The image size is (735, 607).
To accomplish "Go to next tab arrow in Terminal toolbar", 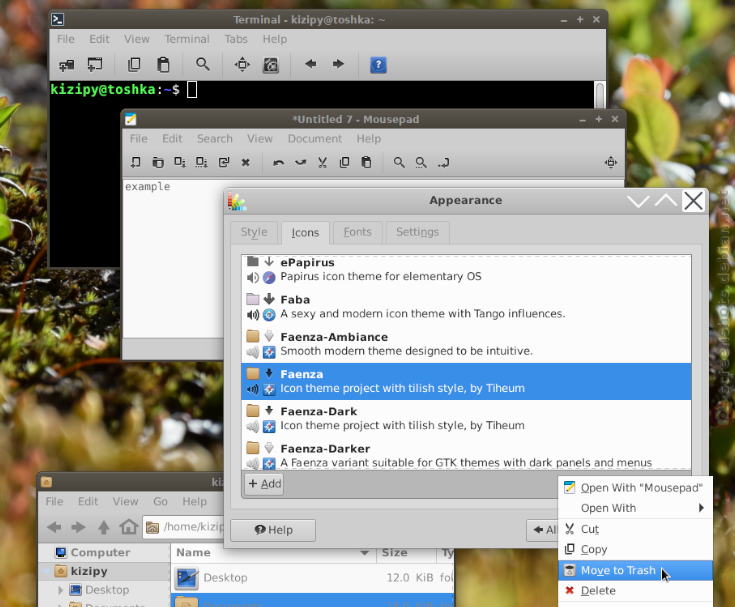I will pyautogui.click(x=338, y=64).
